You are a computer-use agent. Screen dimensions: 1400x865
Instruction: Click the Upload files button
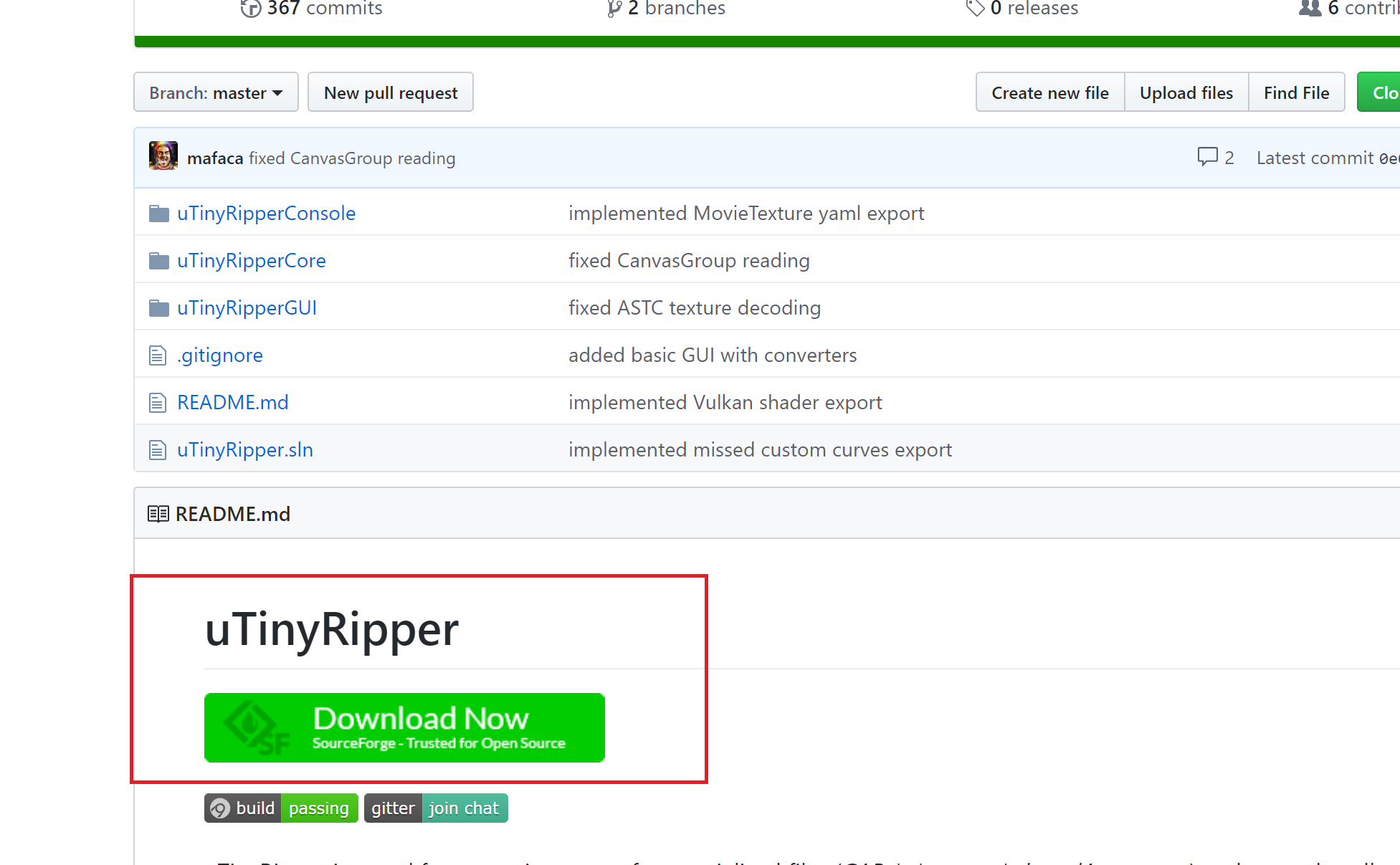1186,92
